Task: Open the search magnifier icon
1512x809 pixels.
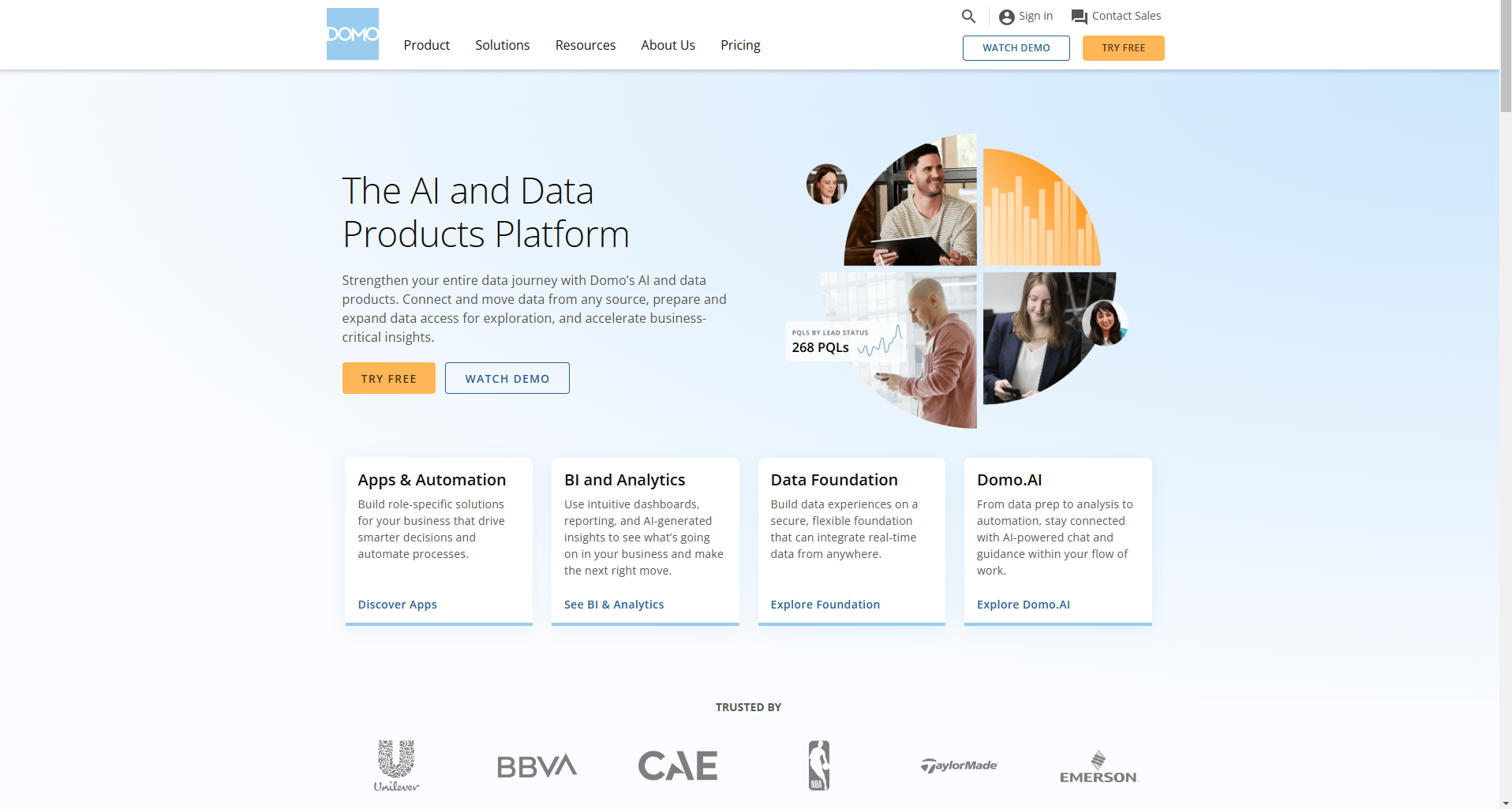Action: (x=968, y=17)
